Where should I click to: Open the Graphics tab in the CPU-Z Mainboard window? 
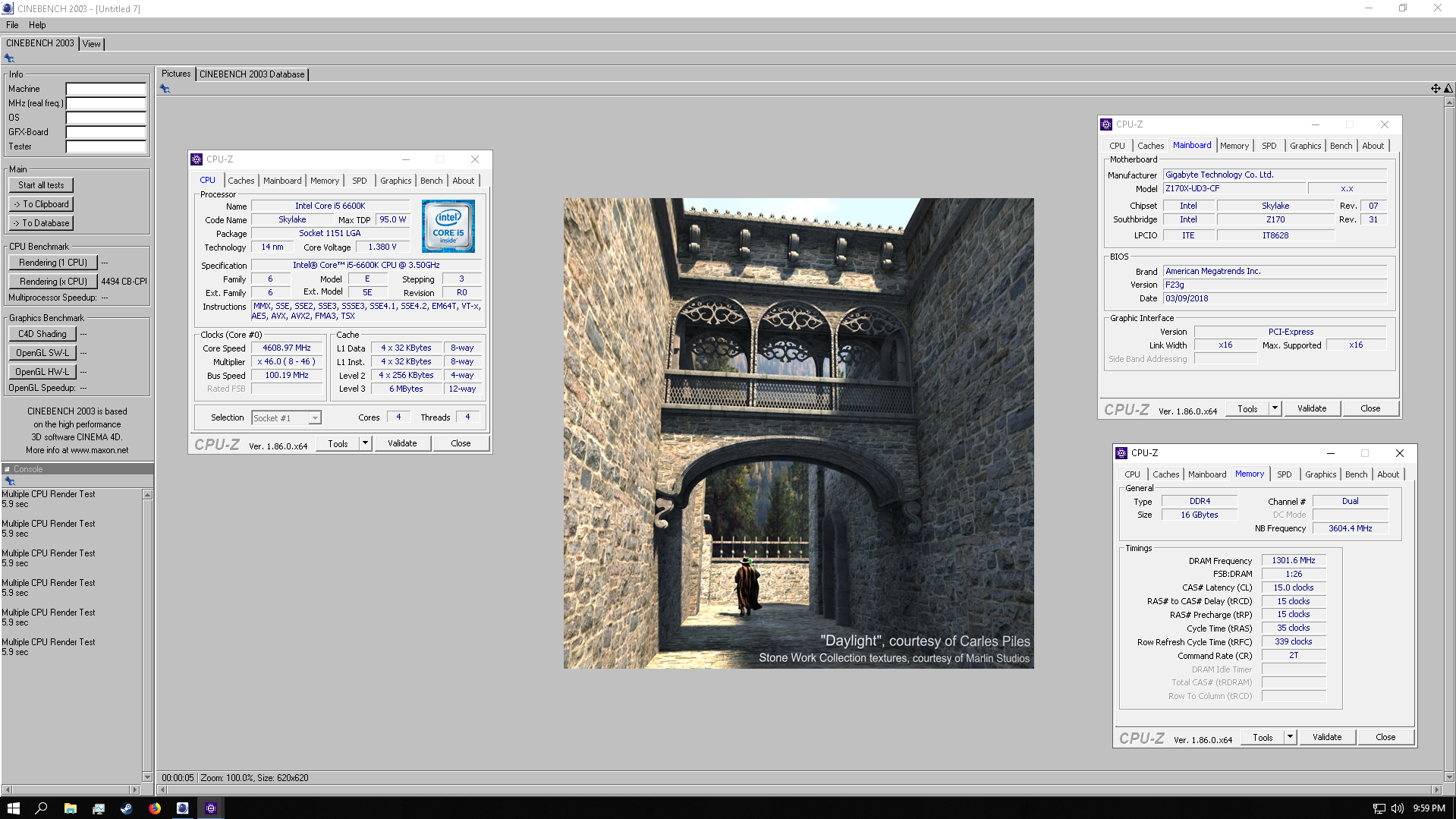point(1305,146)
